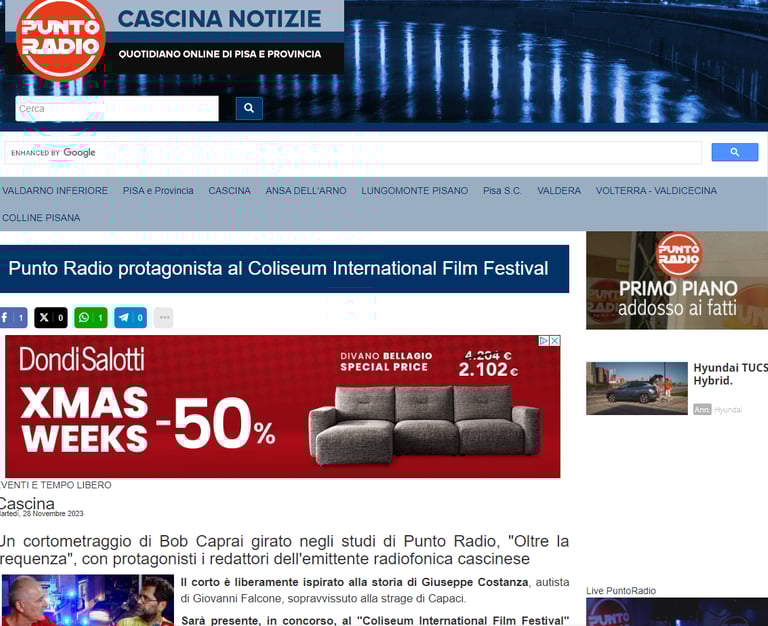Image resolution: width=768 pixels, height=626 pixels.
Task: Click the Ann. Hyundai ad label
Action: [x=718, y=409]
